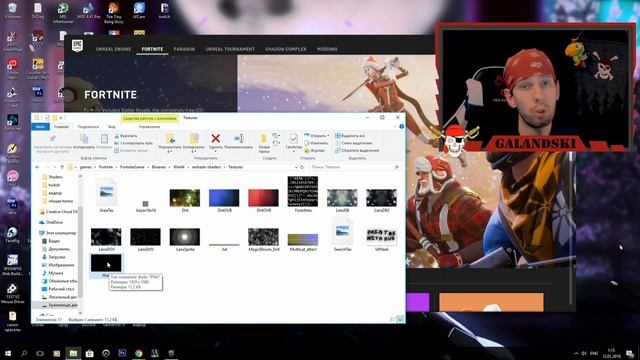Open the Shadow Complex tab in Epic launcher
Viewport: 640px width, 360px height.
pos(286,49)
